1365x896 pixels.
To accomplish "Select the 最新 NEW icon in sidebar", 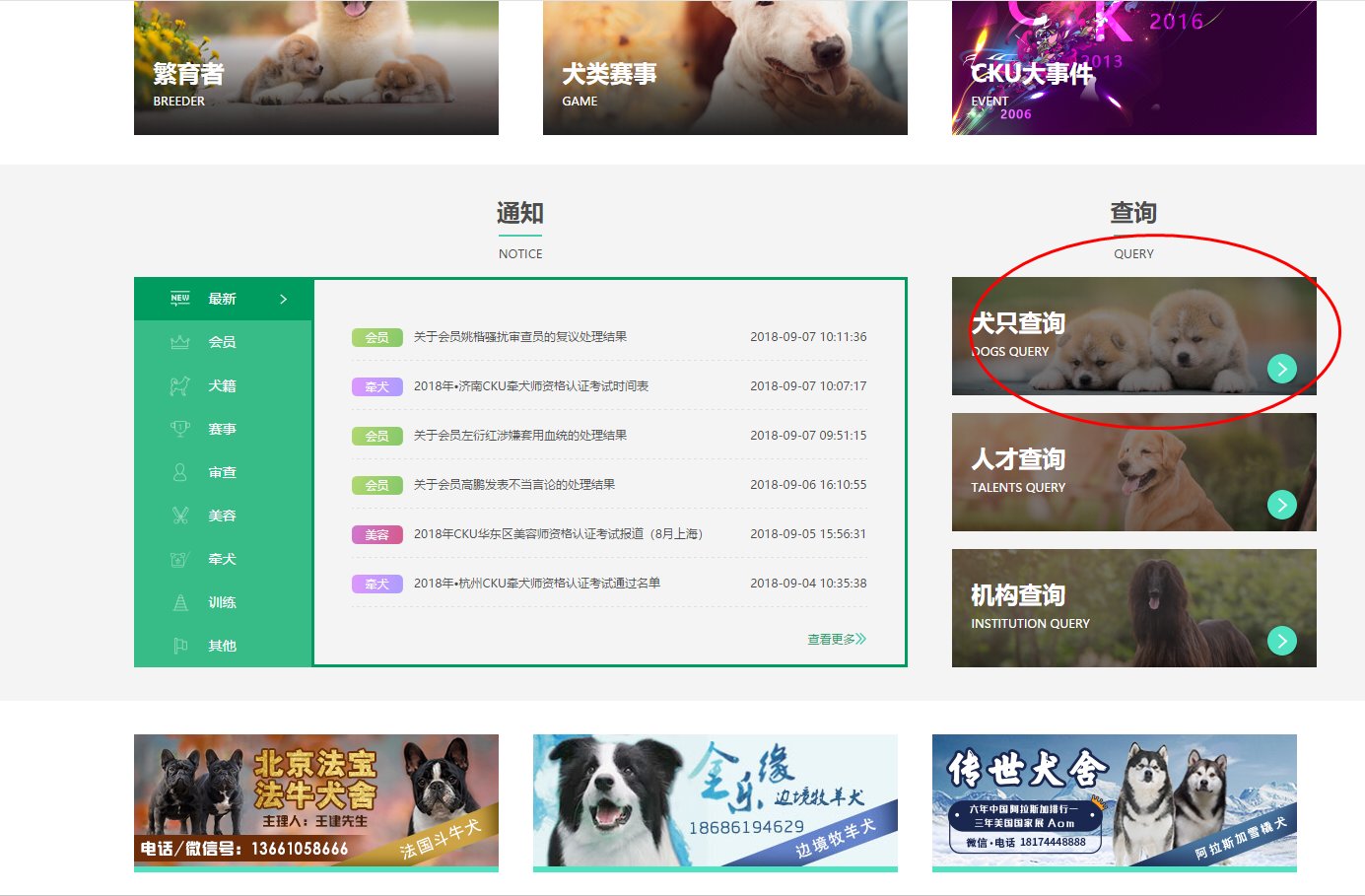I will (179, 298).
